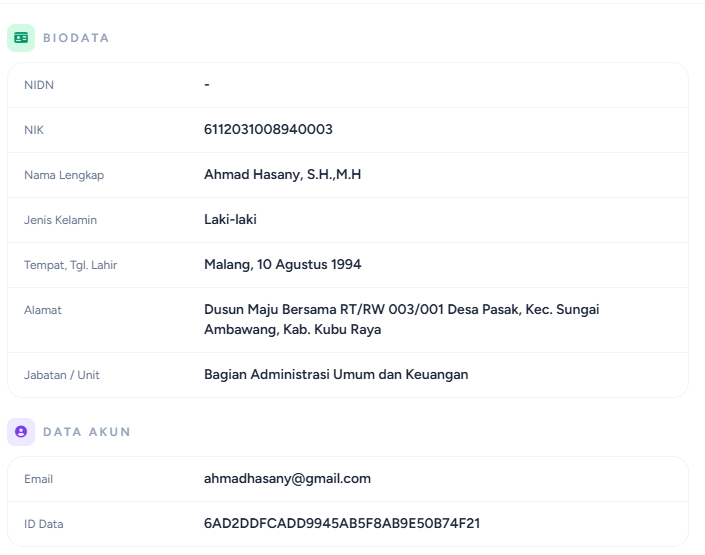Screen dimensions: 705x555
Task: Click the green Biodata ID card icon
Action: [21, 38]
